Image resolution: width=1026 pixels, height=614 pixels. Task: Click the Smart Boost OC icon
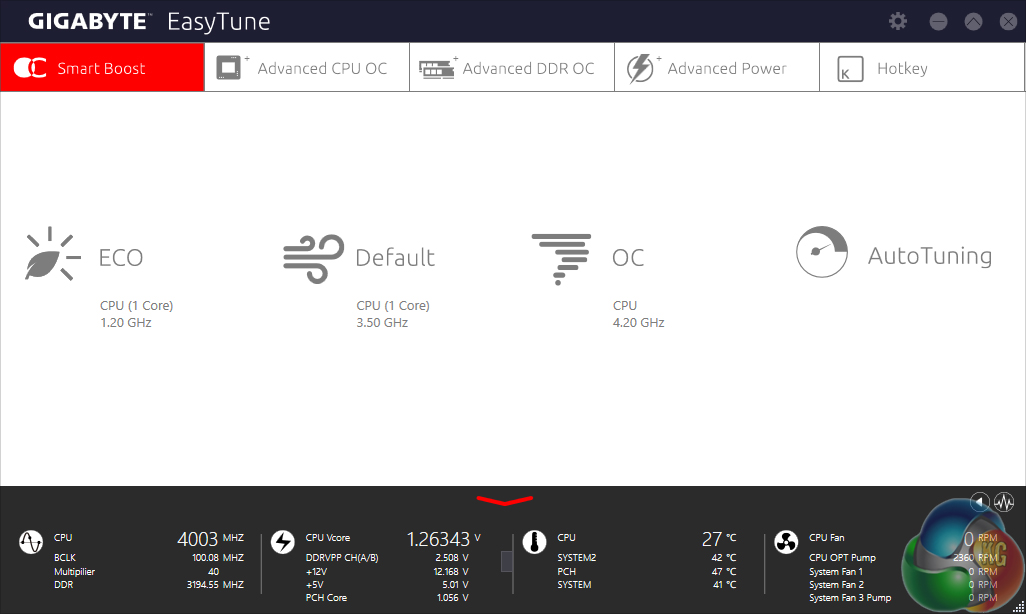tap(30, 67)
